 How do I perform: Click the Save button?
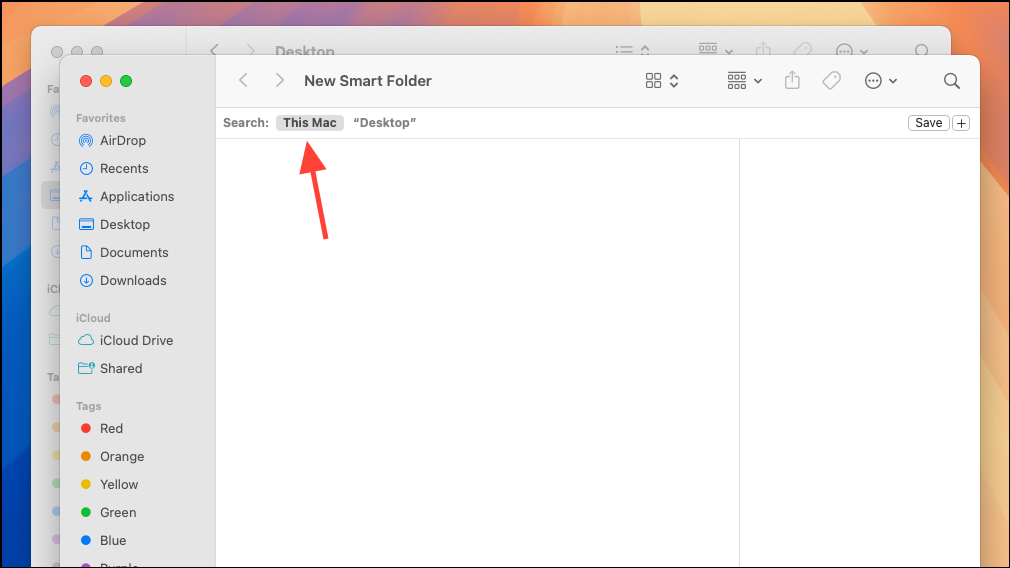pyautogui.click(x=928, y=122)
